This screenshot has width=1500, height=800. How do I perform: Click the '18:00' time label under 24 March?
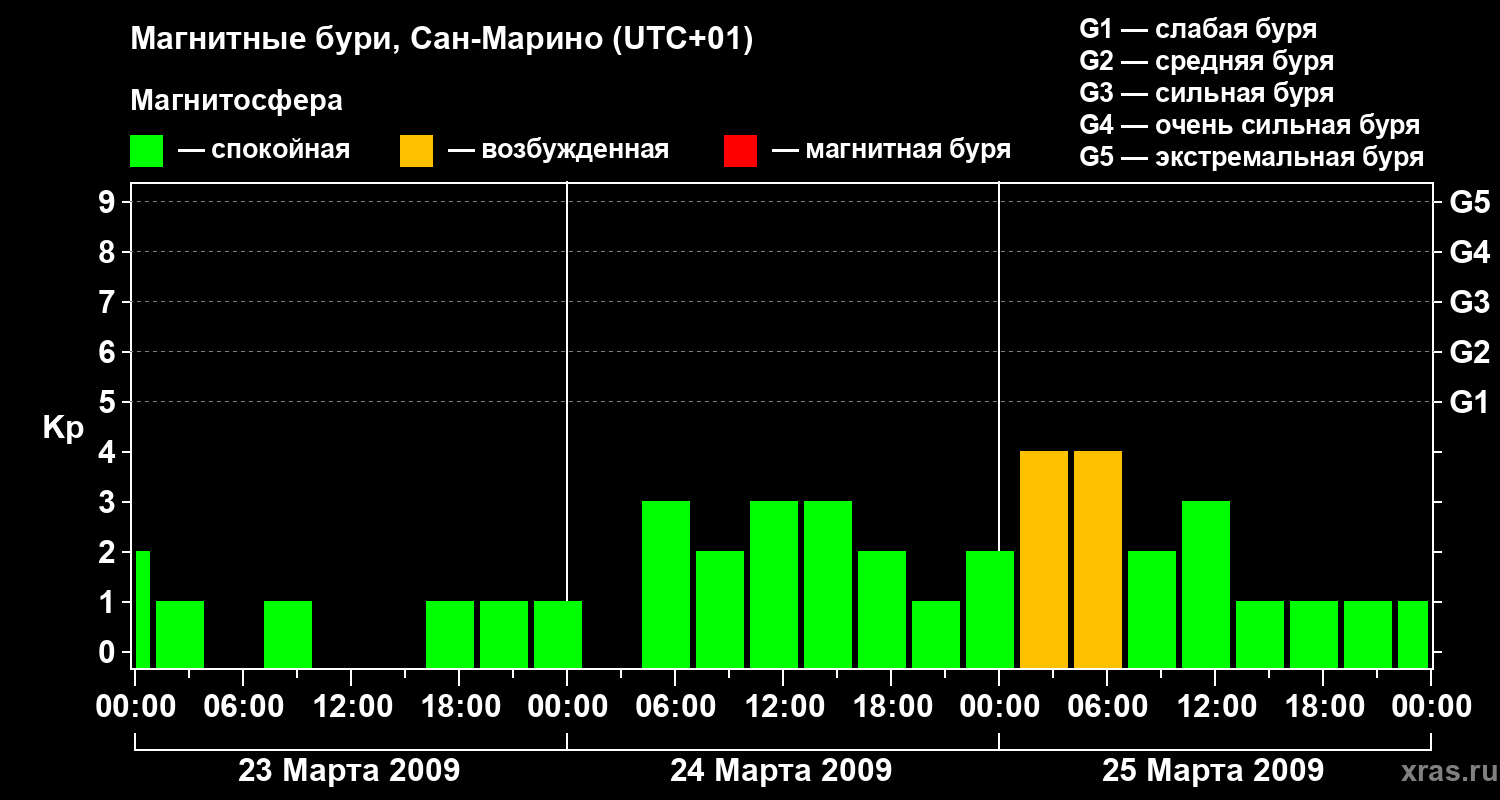point(891,707)
